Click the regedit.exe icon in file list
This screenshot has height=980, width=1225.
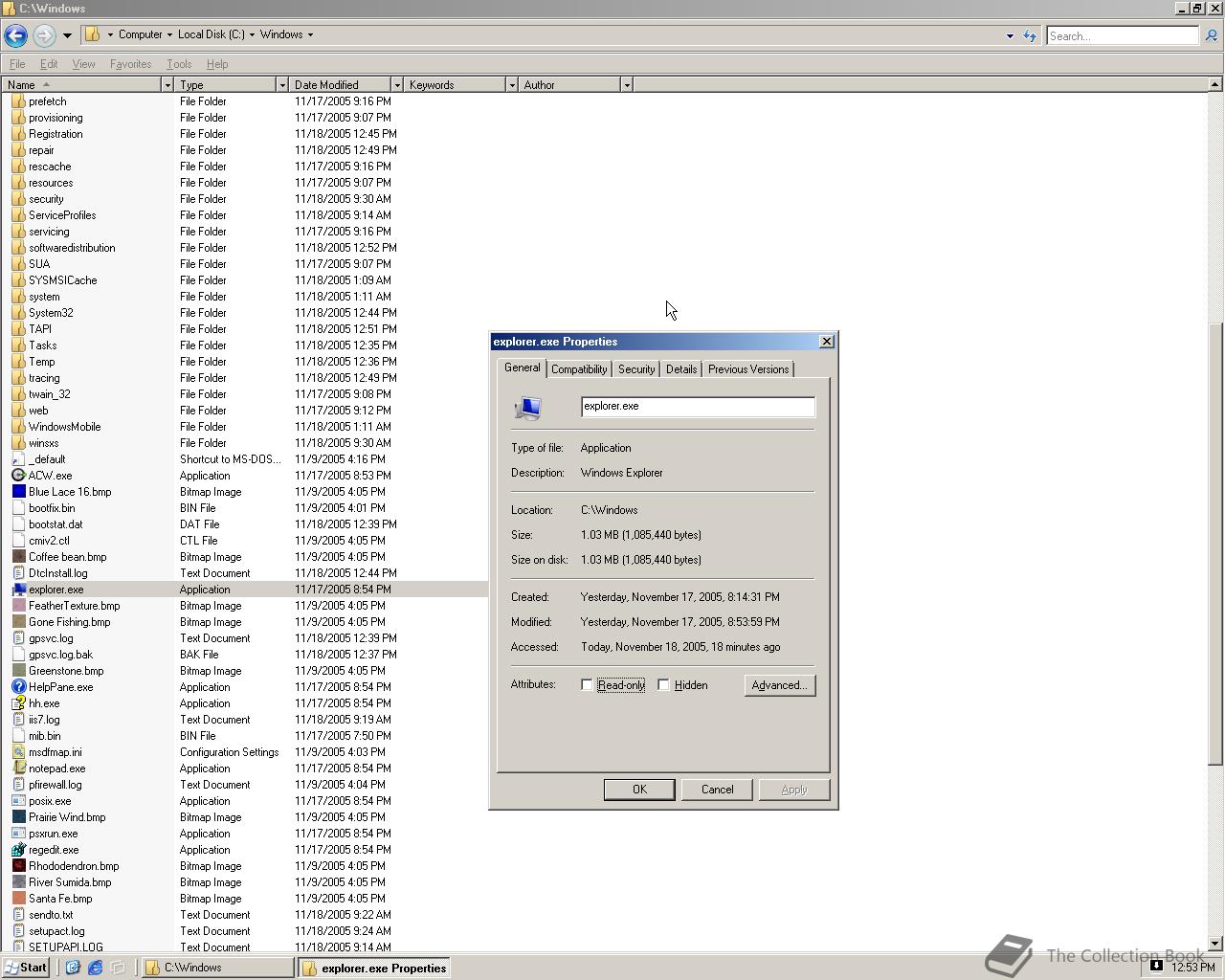click(18, 850)
